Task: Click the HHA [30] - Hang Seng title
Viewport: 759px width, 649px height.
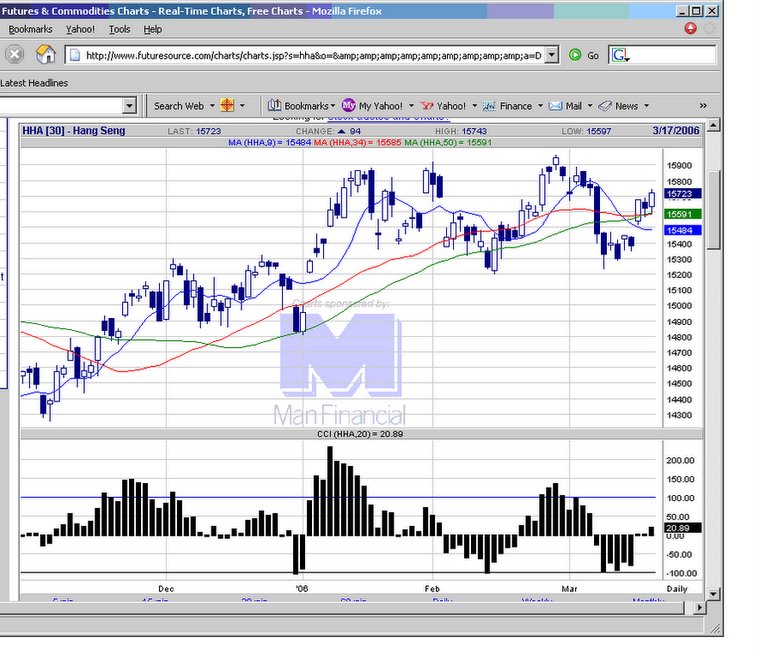Action: 74,131
